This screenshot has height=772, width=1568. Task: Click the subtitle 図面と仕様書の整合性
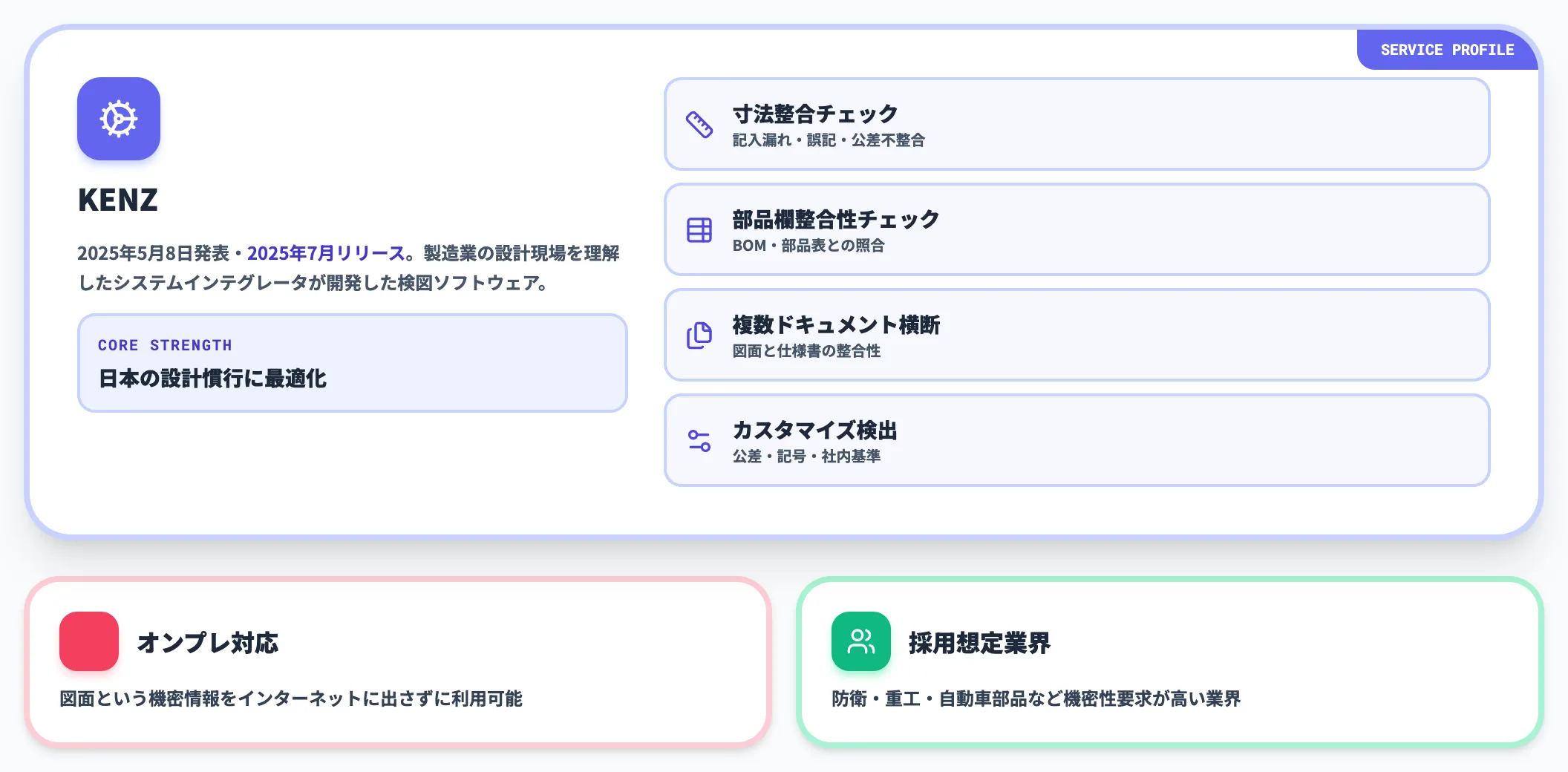(x=806, y=351)
